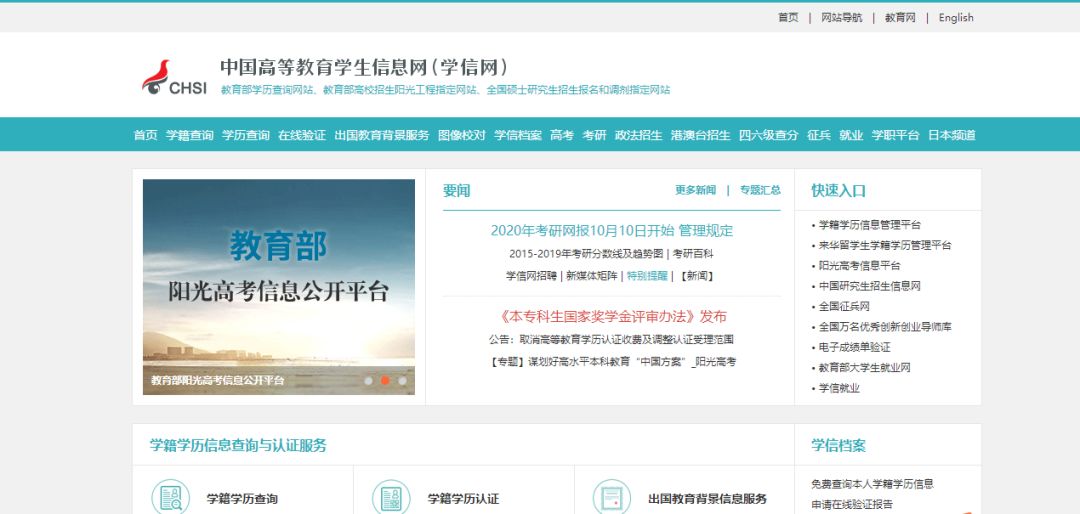The image size is (1080, 514).
Task: Open the 学籍学历认证 certificate icon
Action: (x=391, y=497)
